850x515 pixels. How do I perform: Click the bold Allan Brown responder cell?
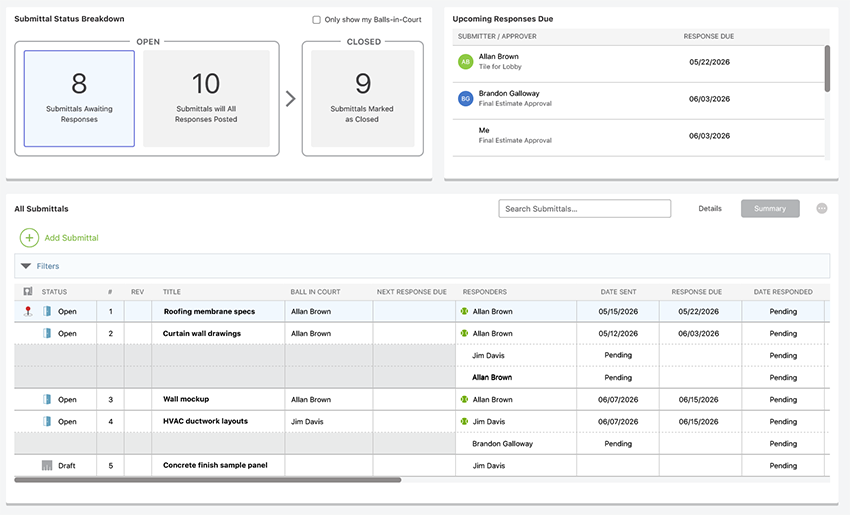516,377
